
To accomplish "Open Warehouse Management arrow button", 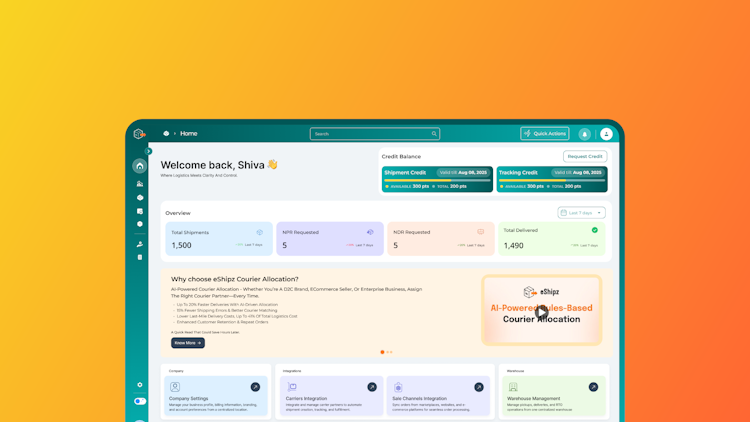I will (593, 387).
